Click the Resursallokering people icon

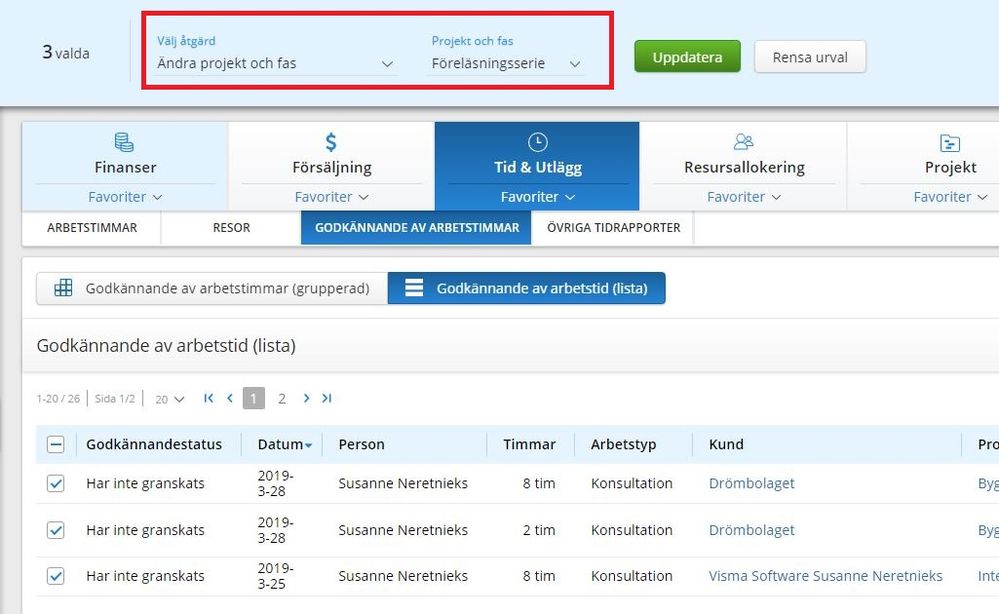(x=744, y=142)
